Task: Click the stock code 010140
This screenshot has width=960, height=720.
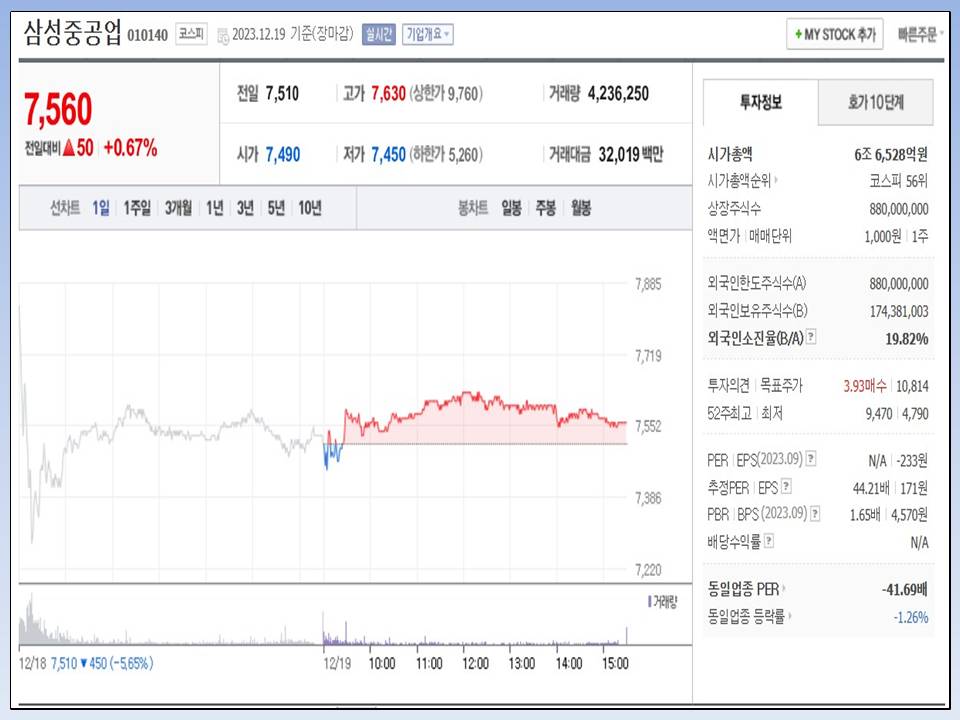Action: click(x=148, y=35)
